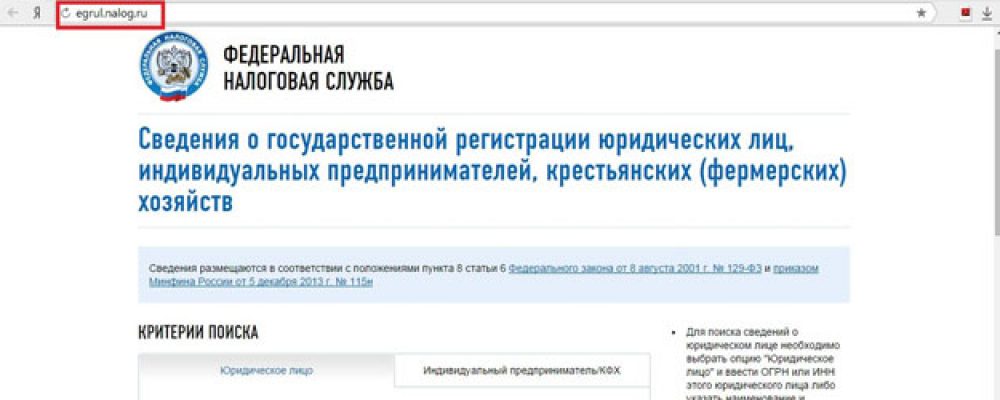Open the Yandex home button
The image size is (1000, 400).
[x=37, y=13]
